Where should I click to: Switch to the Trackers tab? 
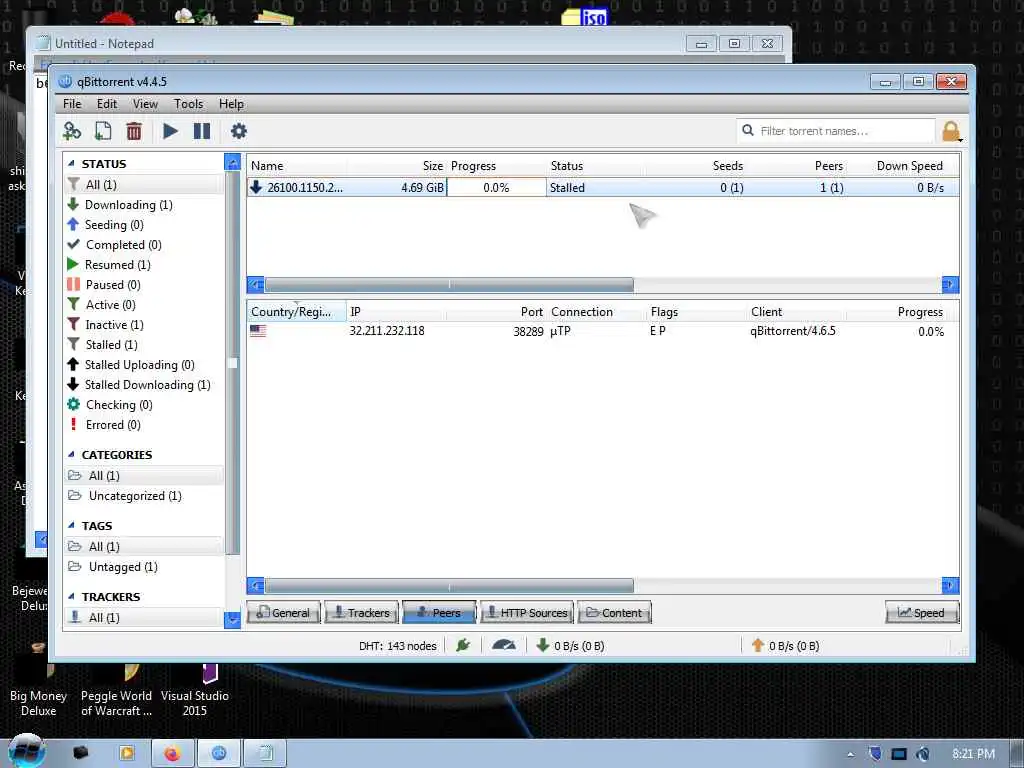pyautogui.click(x=361, y=613)
